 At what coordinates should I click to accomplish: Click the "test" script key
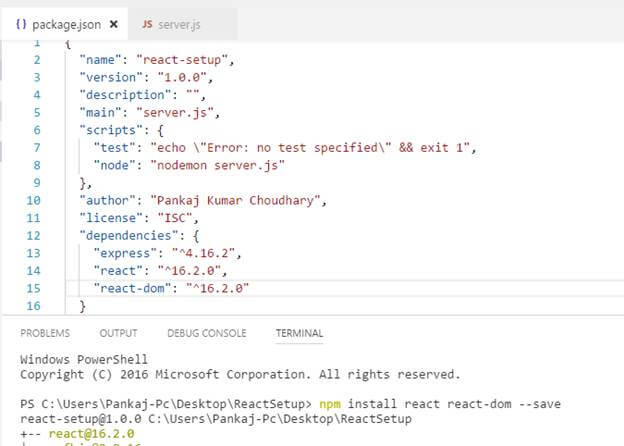click(115, 148)
